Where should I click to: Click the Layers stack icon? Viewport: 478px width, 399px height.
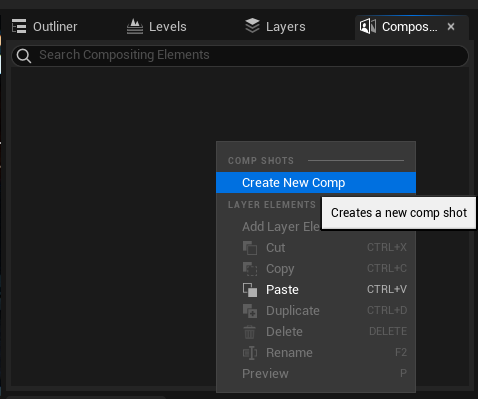(252, 26)
